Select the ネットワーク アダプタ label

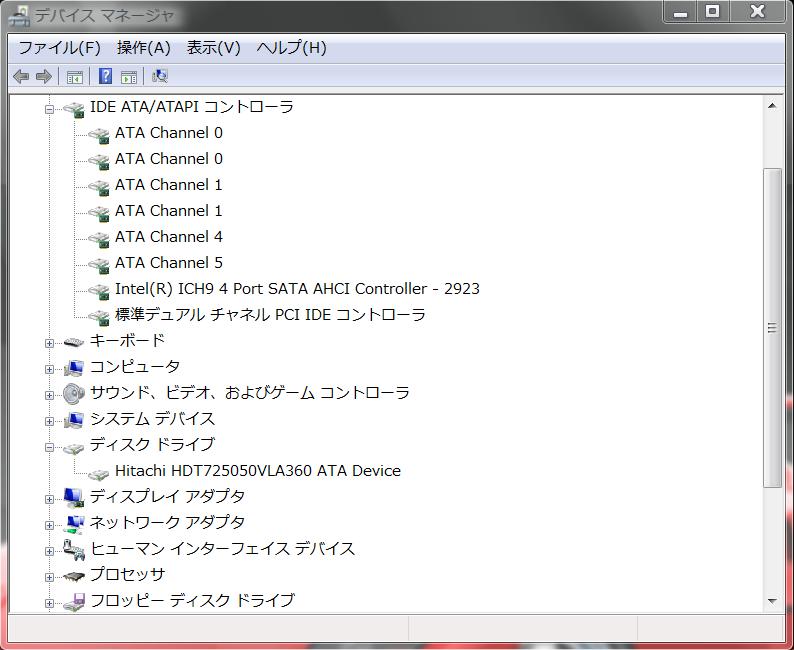167,522
